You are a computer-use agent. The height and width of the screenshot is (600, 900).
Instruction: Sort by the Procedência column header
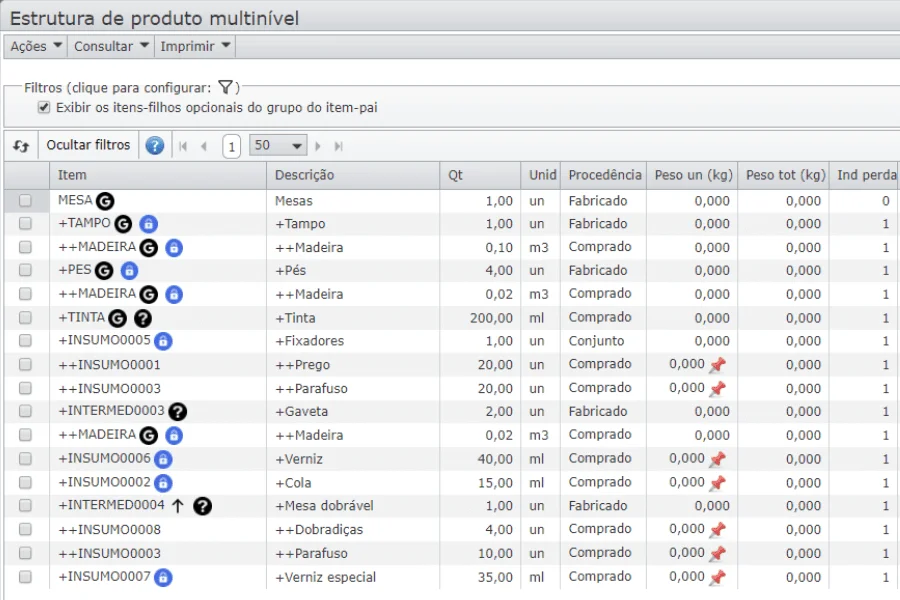[x=604, y=175]
